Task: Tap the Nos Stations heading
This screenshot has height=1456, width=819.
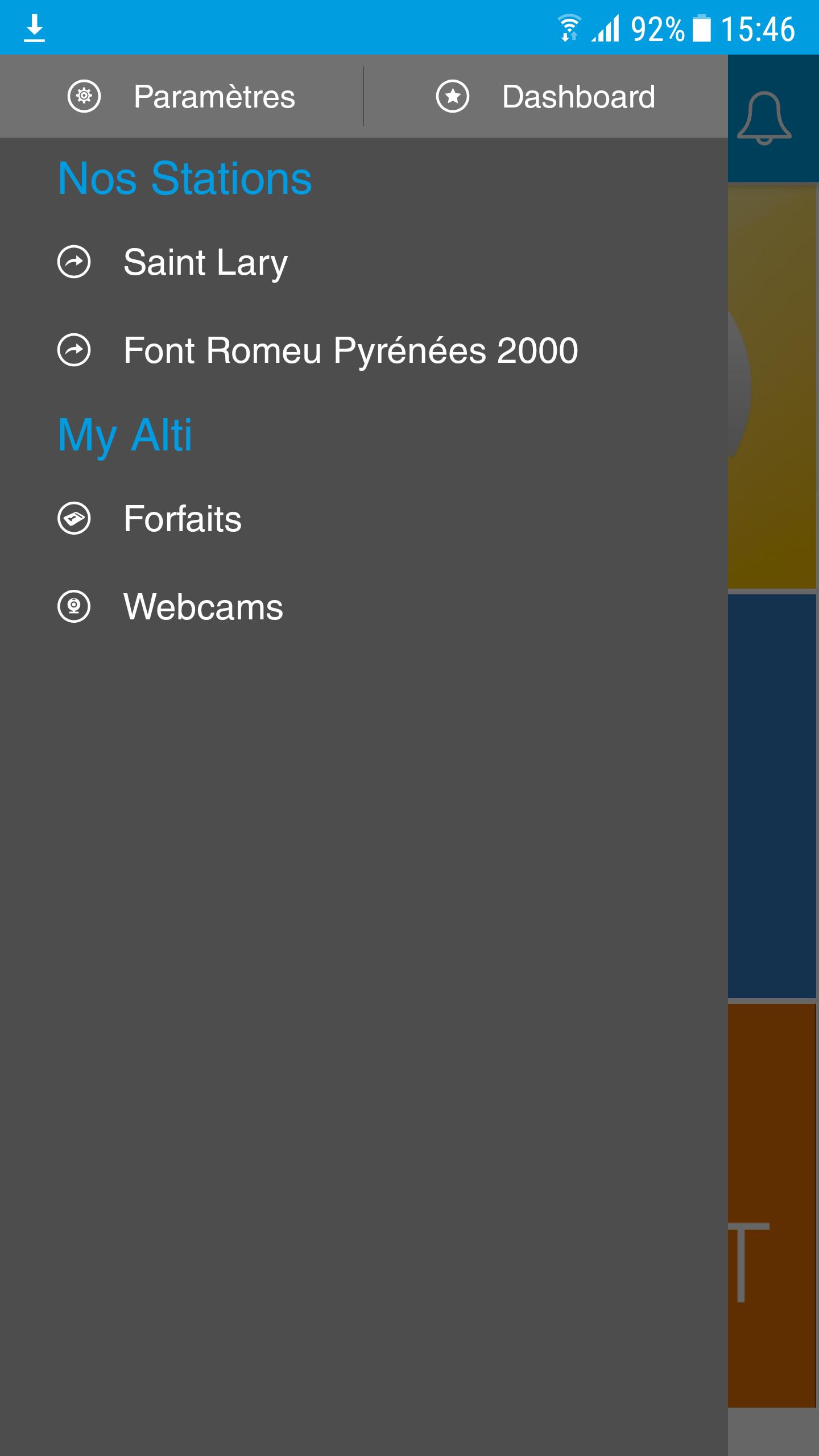Action: point(185,178)
